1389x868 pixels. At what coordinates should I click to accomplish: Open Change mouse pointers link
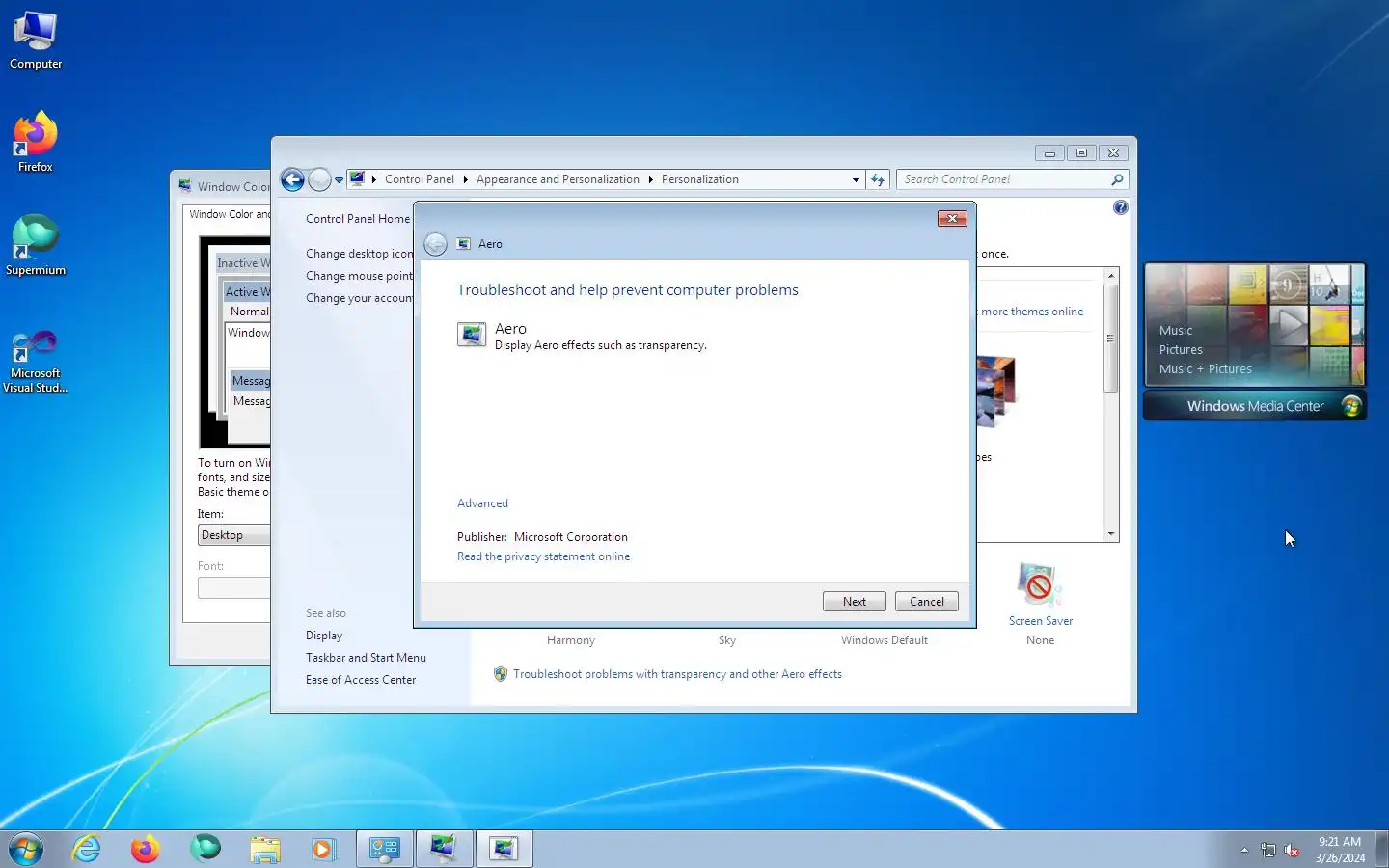tap(359, 276)
